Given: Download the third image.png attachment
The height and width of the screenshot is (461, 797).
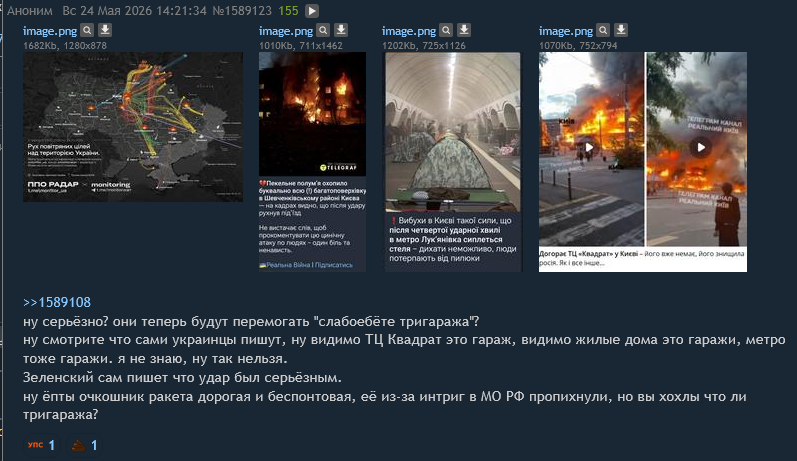Looking at the screenshot, I should (464, 30).
